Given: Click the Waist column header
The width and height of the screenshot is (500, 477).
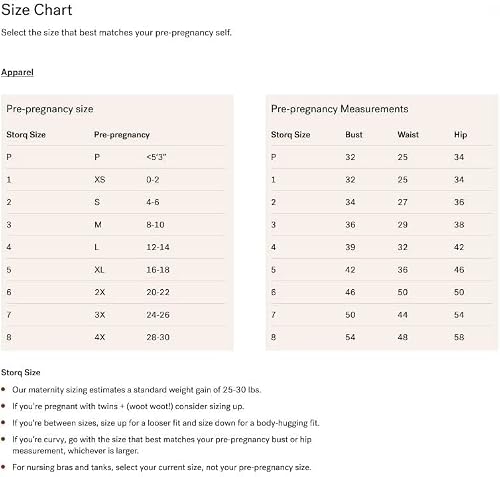Looking at the screenshot, I should pyautogui.click(x=408, y=135).
